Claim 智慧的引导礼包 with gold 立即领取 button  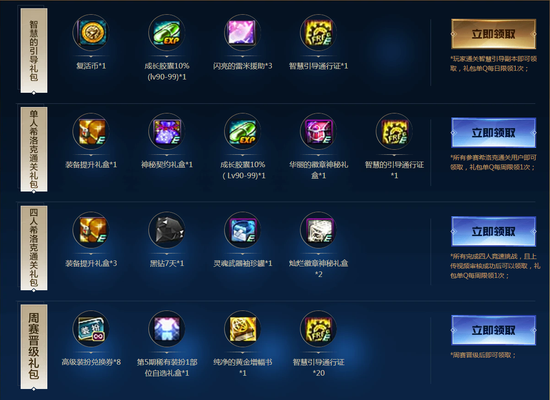[494, 34]
